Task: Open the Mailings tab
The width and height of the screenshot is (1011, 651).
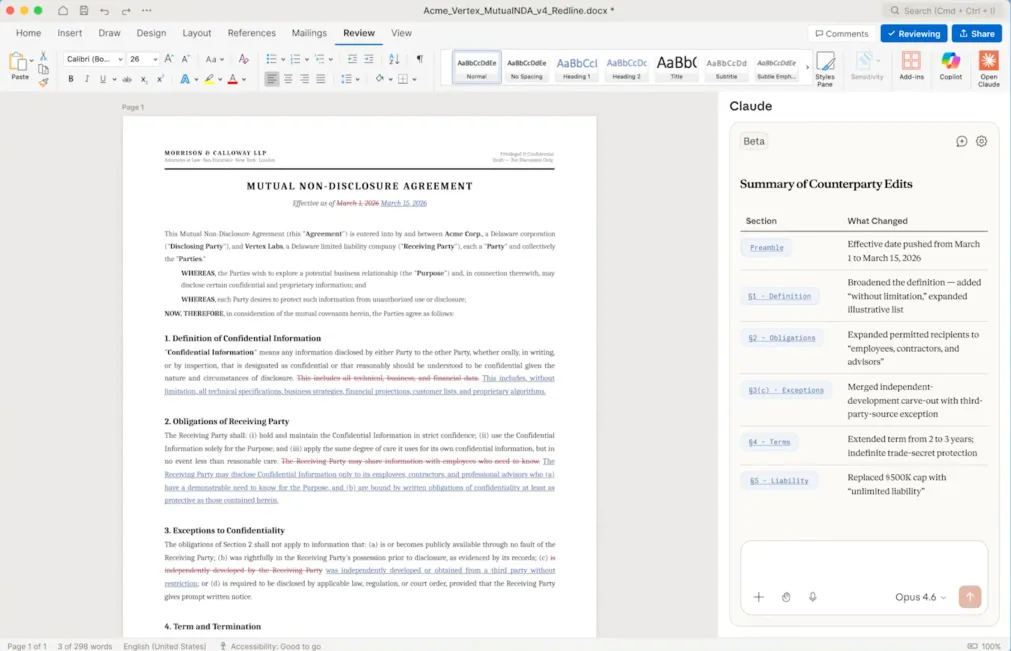Action: (309, 33)
